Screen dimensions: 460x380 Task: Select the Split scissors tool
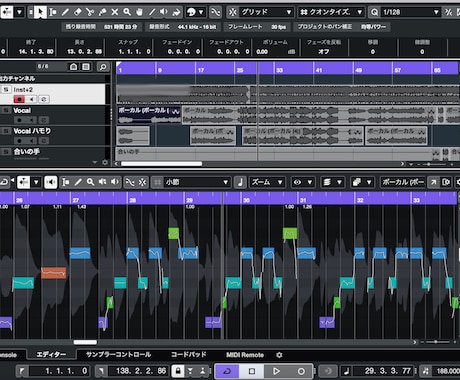point(90,12)
